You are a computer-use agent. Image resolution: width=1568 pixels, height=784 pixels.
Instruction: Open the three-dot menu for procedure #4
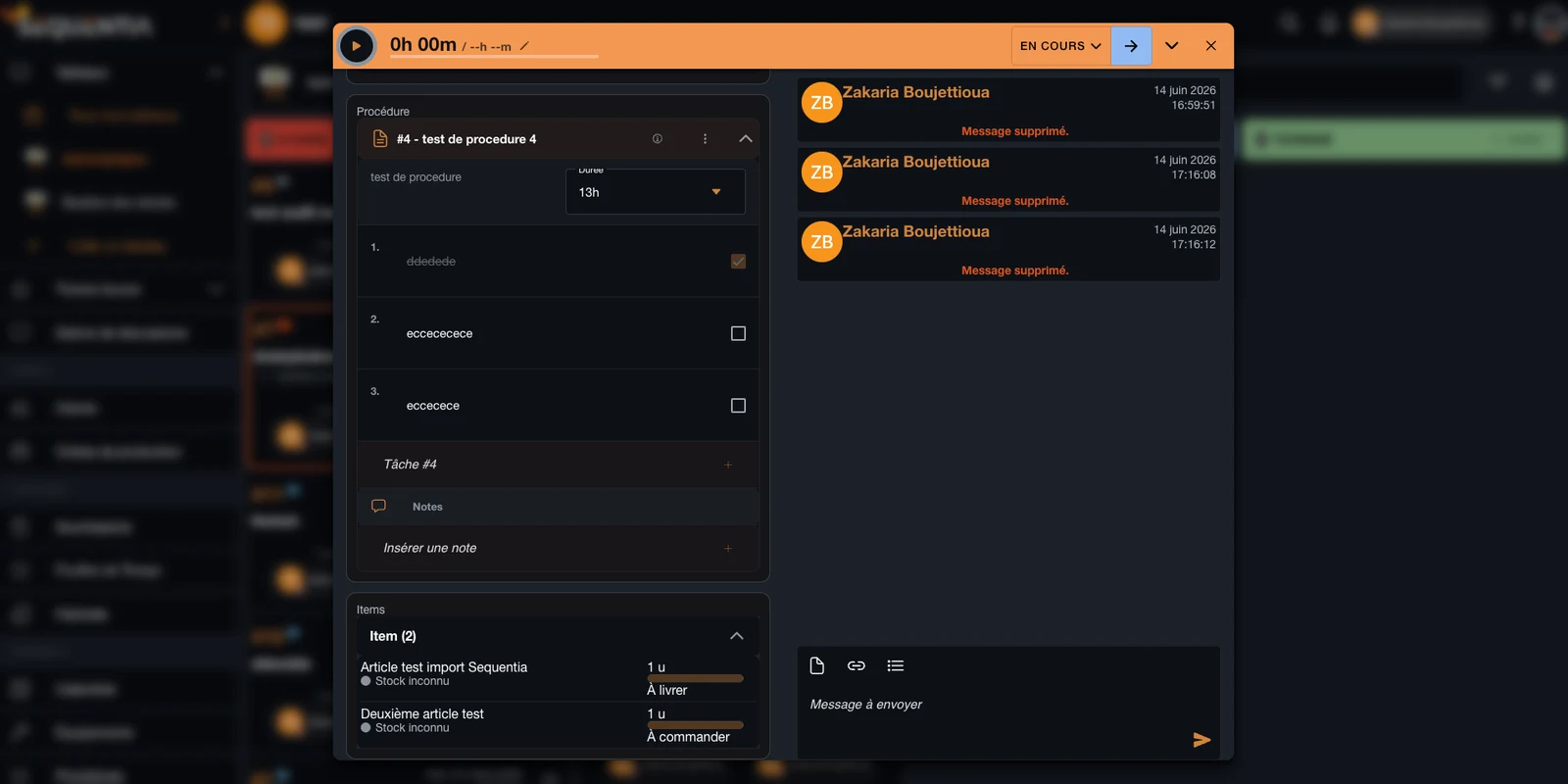pyautogui.click(x=705, y=139)
